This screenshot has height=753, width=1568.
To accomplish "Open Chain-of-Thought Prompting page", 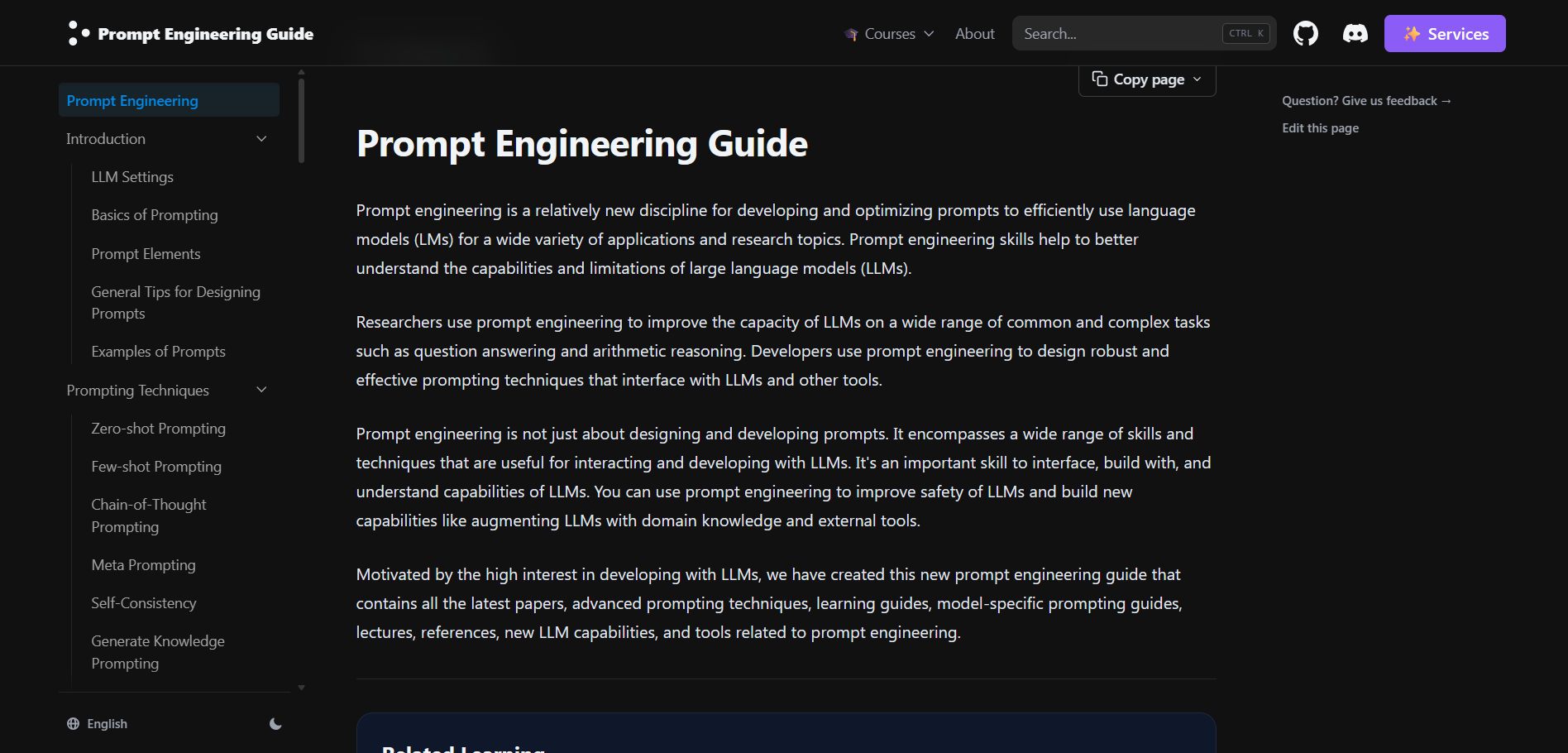I will [x=149, y=516].
